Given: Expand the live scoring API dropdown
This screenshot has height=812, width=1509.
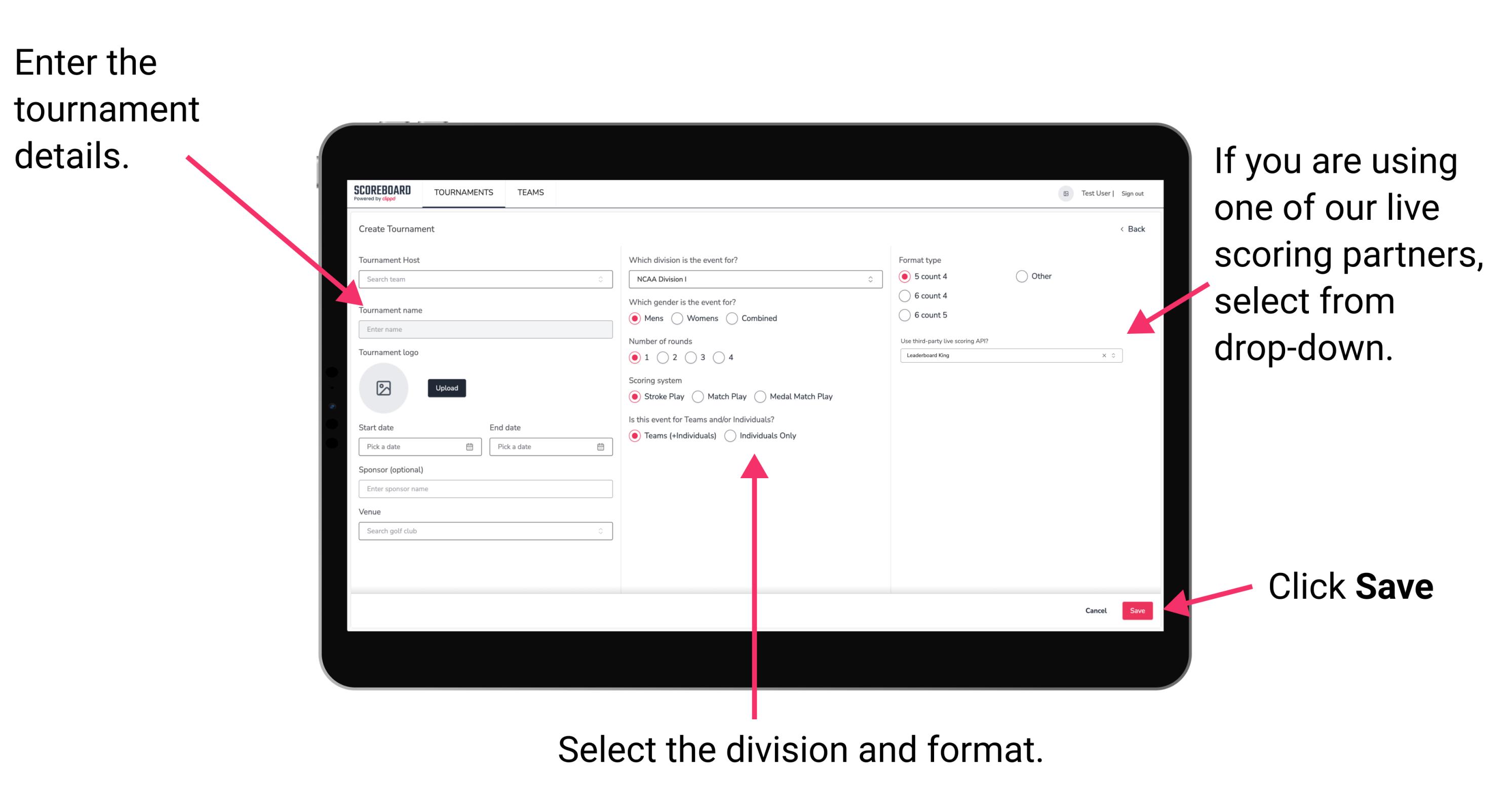Looking at the screenshot, I should point(1116,356).
